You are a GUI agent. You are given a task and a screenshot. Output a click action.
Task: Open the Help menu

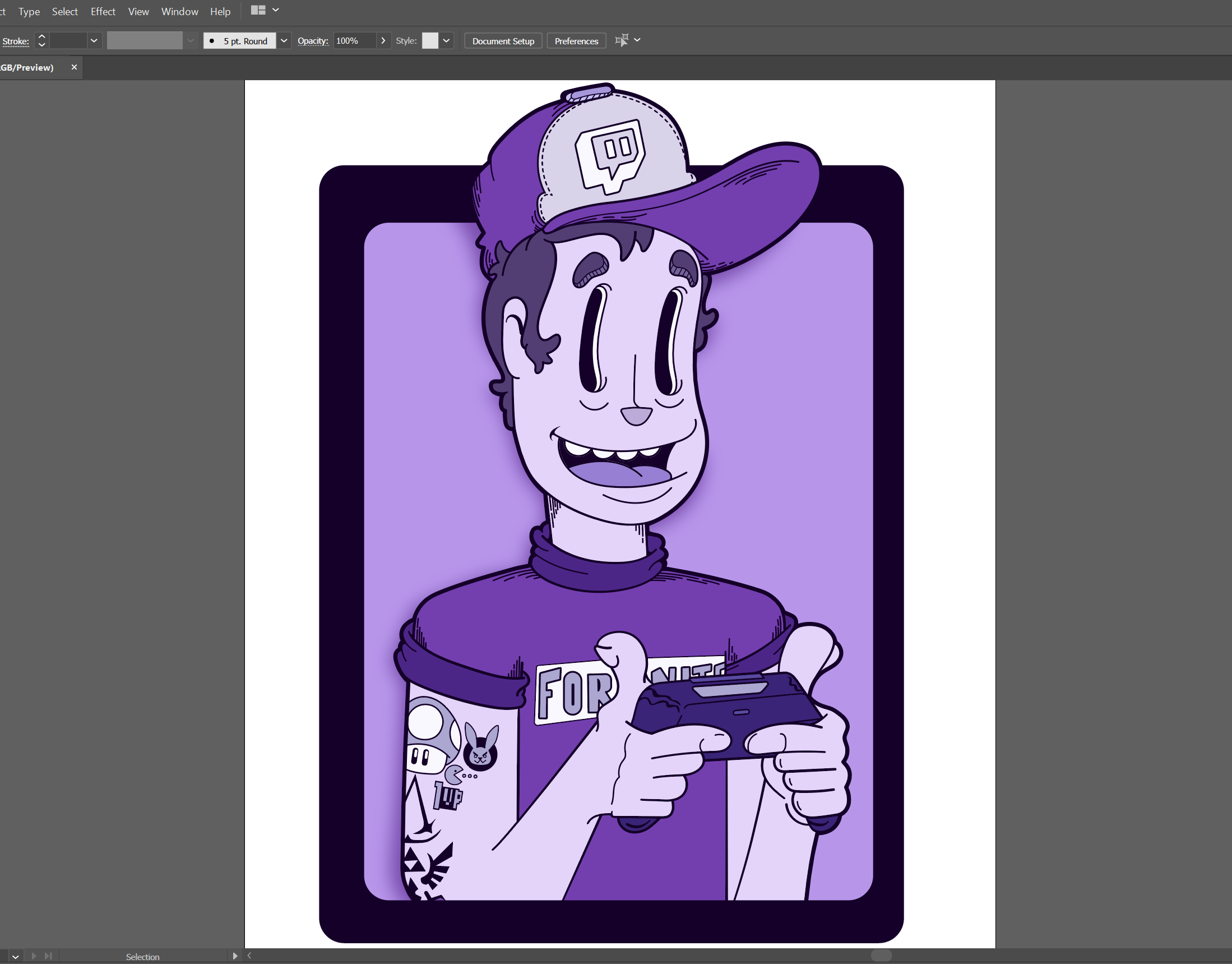[220, 11]
